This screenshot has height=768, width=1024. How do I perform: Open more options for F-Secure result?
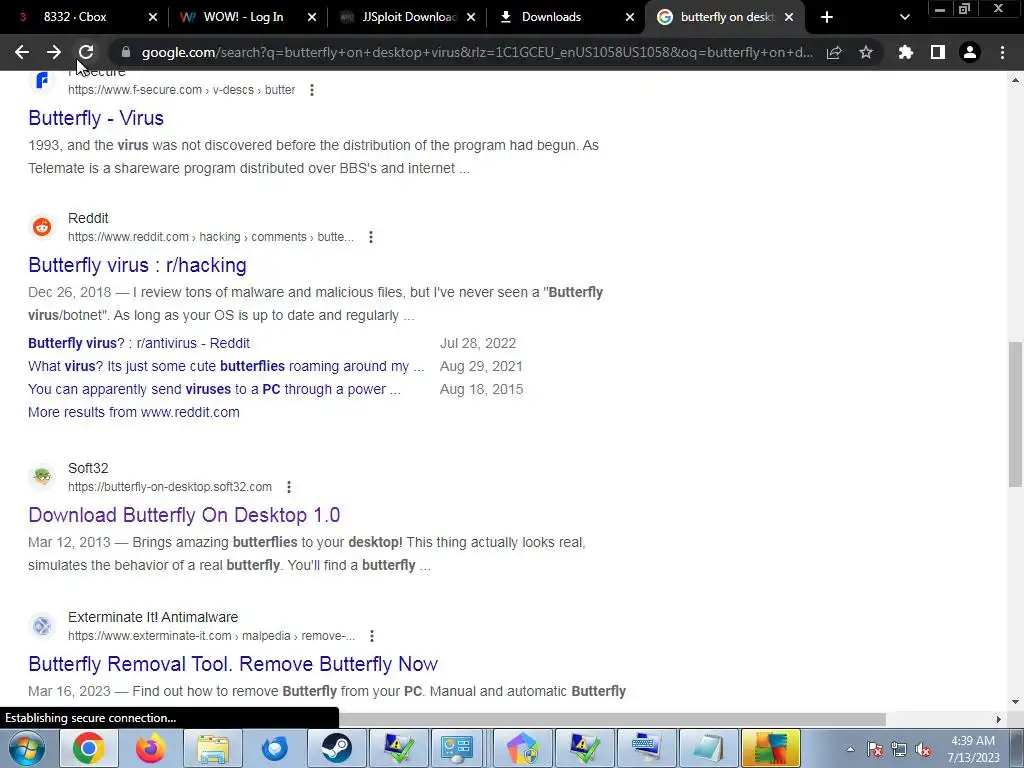pos(312,90)
